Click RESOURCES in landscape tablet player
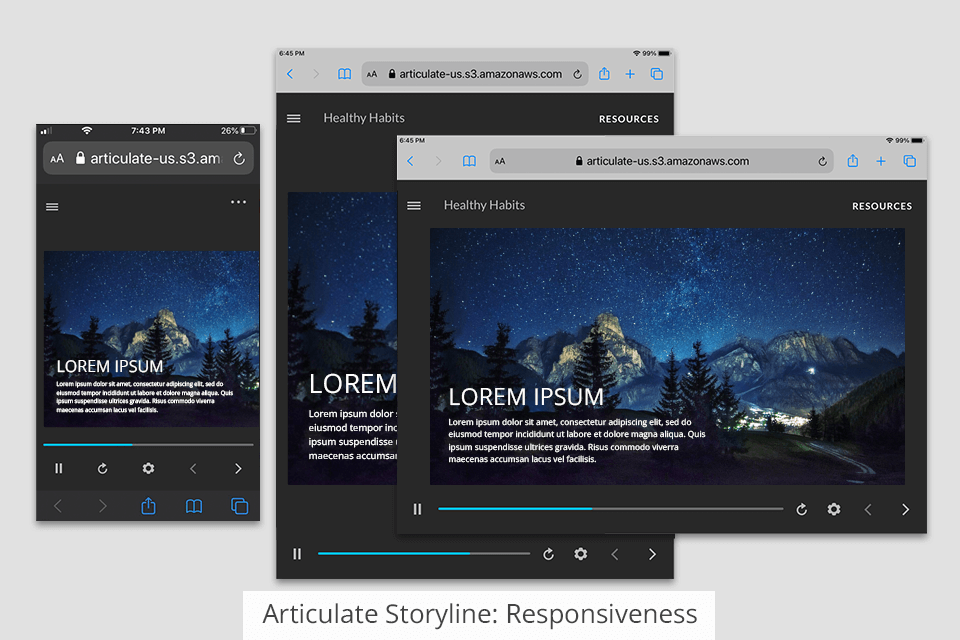960x640 pixels. pos(882,206)
